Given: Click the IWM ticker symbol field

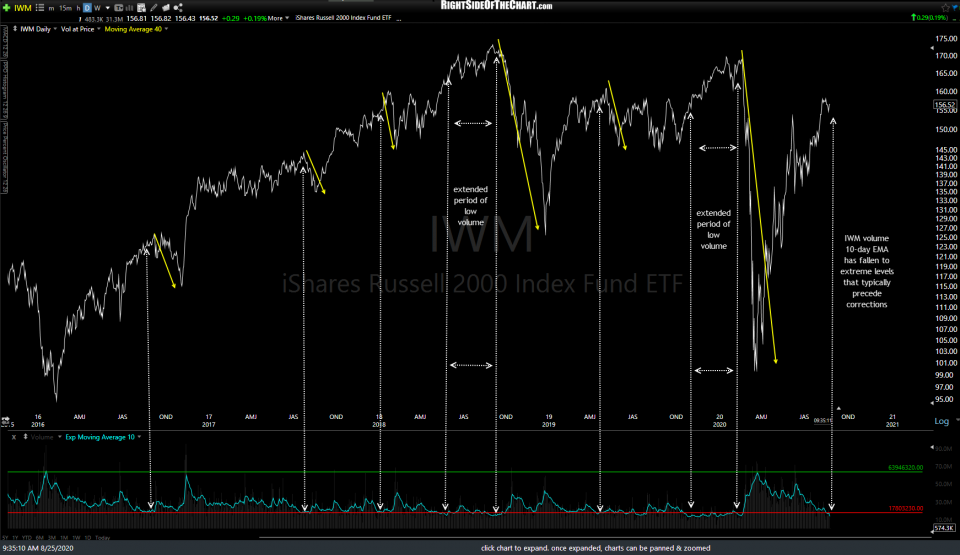Looking at the screenshot, I should point(23,8).
